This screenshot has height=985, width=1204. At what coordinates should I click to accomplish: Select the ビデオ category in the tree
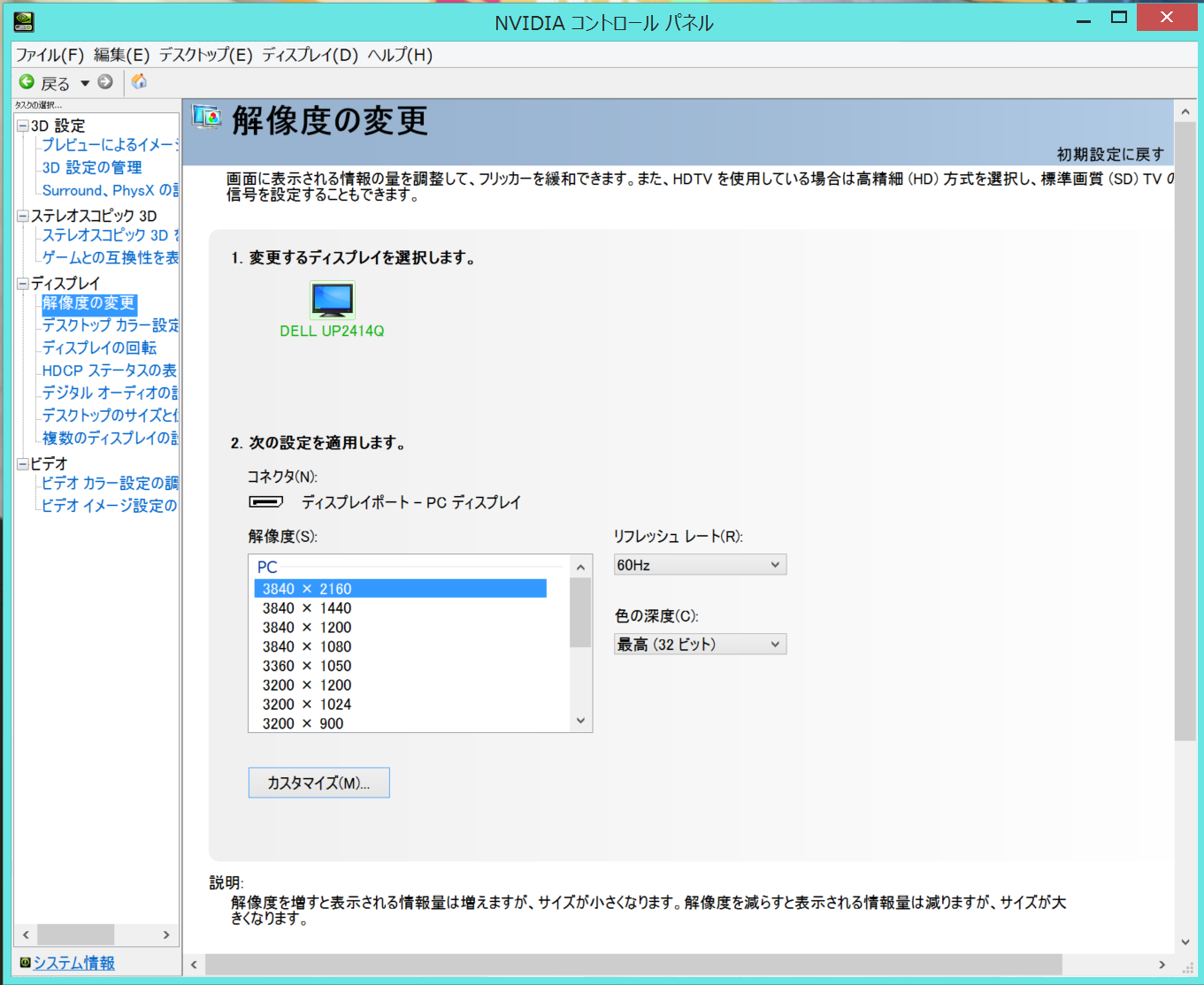(50, 463)
